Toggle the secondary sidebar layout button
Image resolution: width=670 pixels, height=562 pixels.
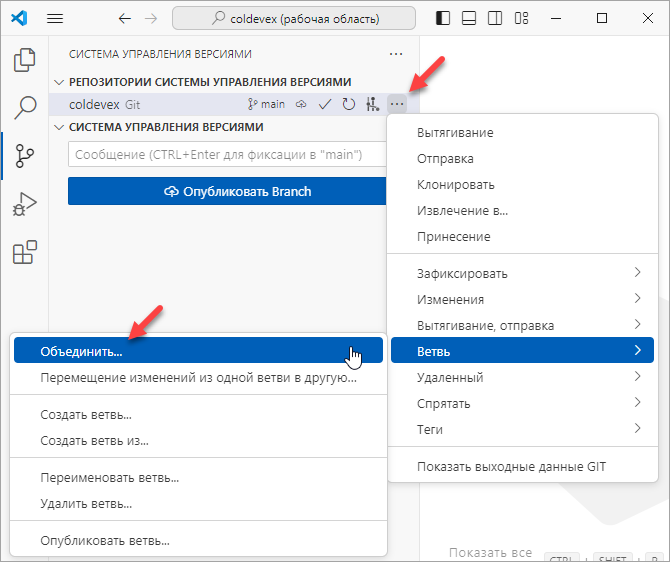pos(492,18)
